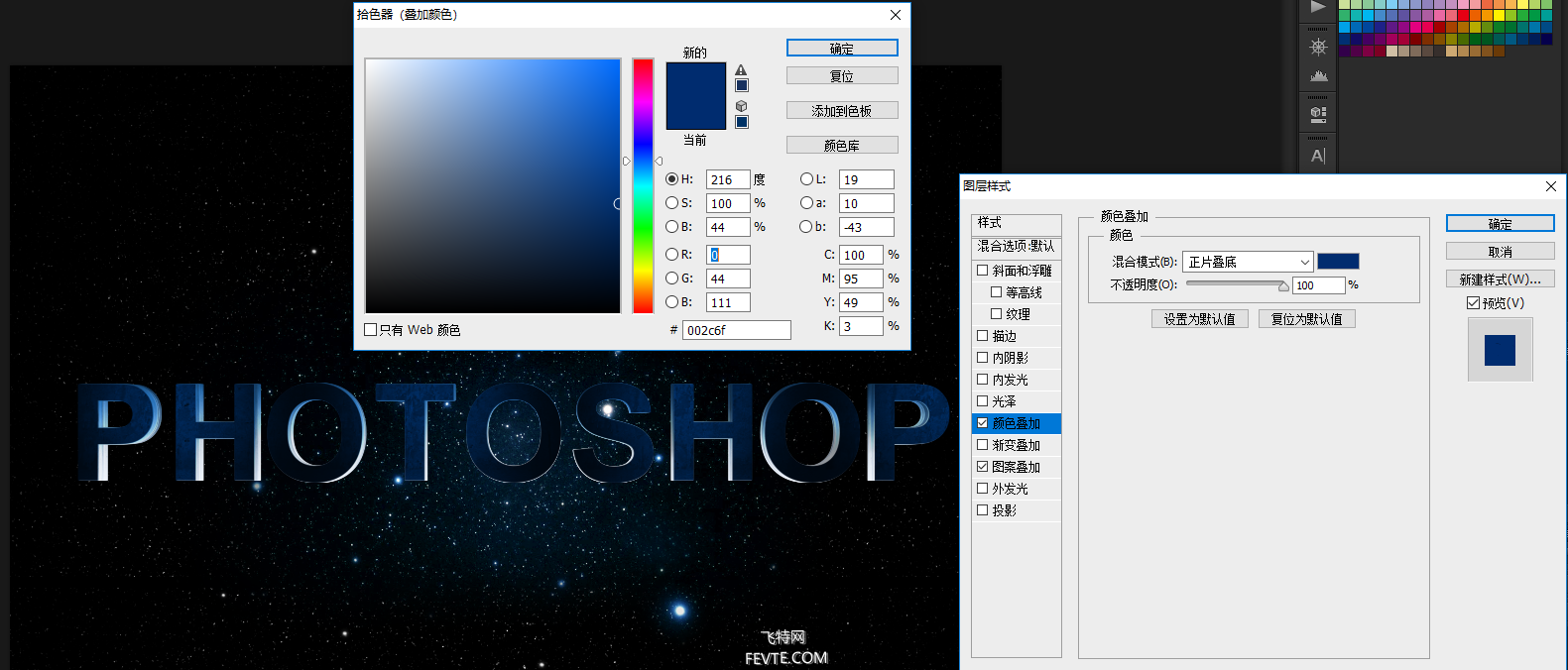The height and width of the screenshot is (670, 1568).
Task: Enable the 斜面和浮雕 checkbox
Action: tap(983, 271)
